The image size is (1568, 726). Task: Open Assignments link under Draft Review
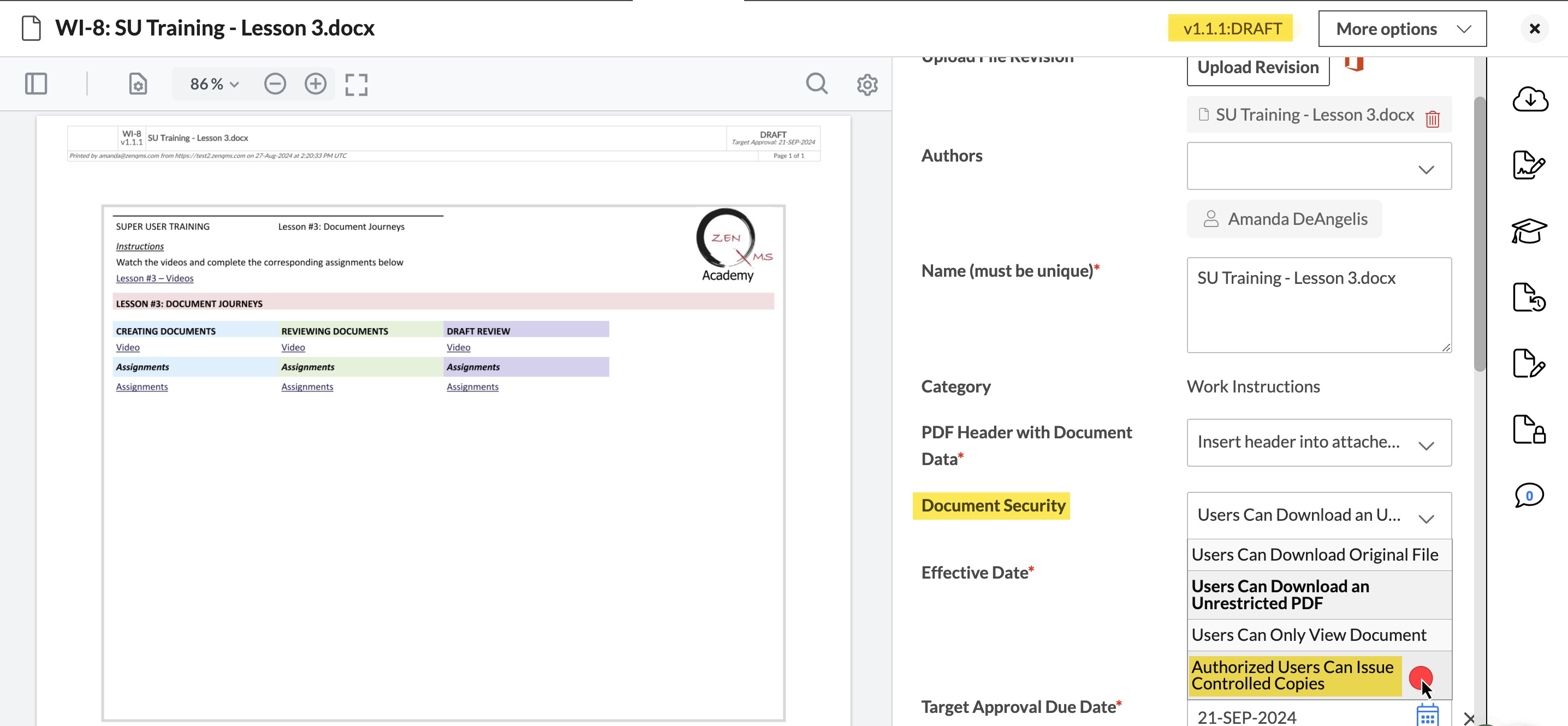point(472,387)
